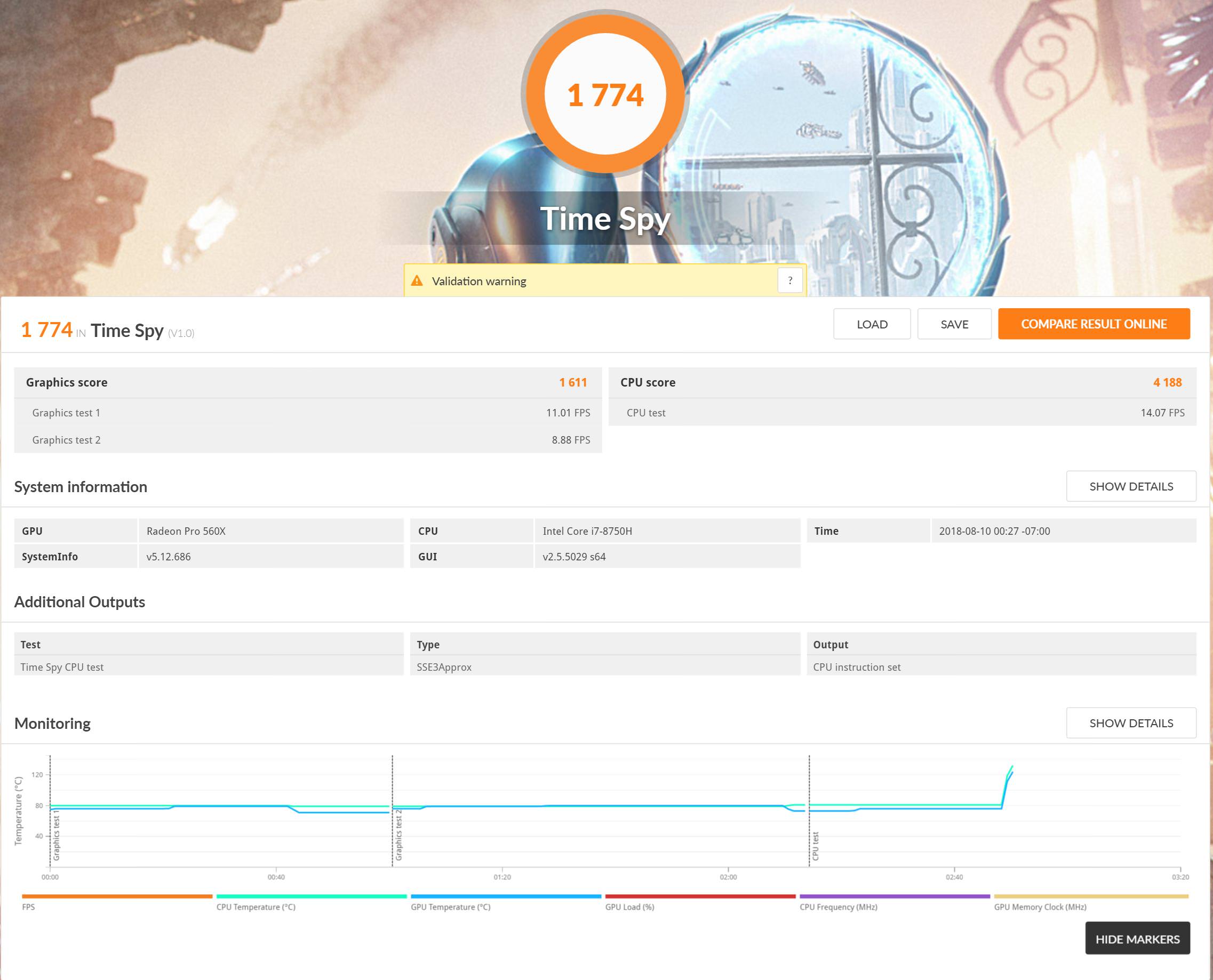Click the Graphics test 2 timeline marker
This screenshot has width=1213, height=980.
[398, 835]
